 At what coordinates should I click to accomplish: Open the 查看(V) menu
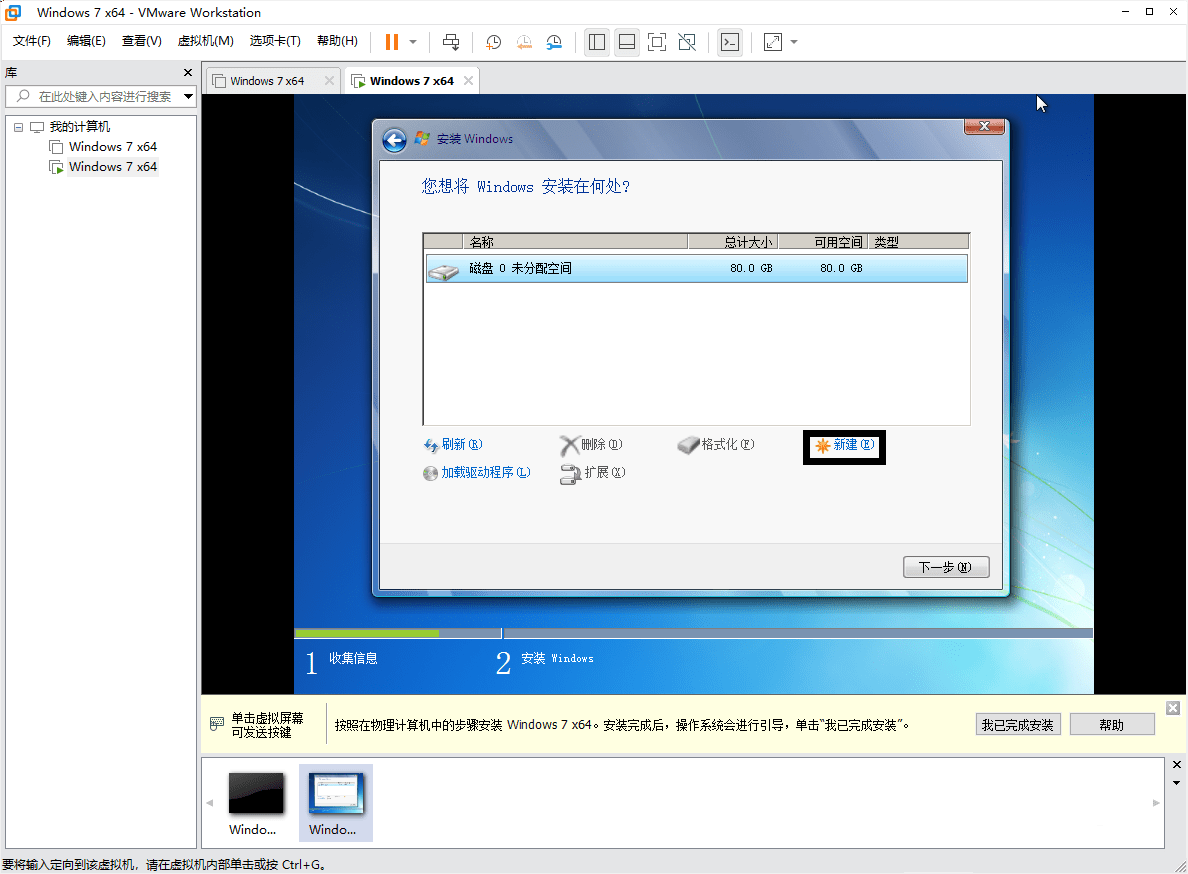[x=142, y=41]
